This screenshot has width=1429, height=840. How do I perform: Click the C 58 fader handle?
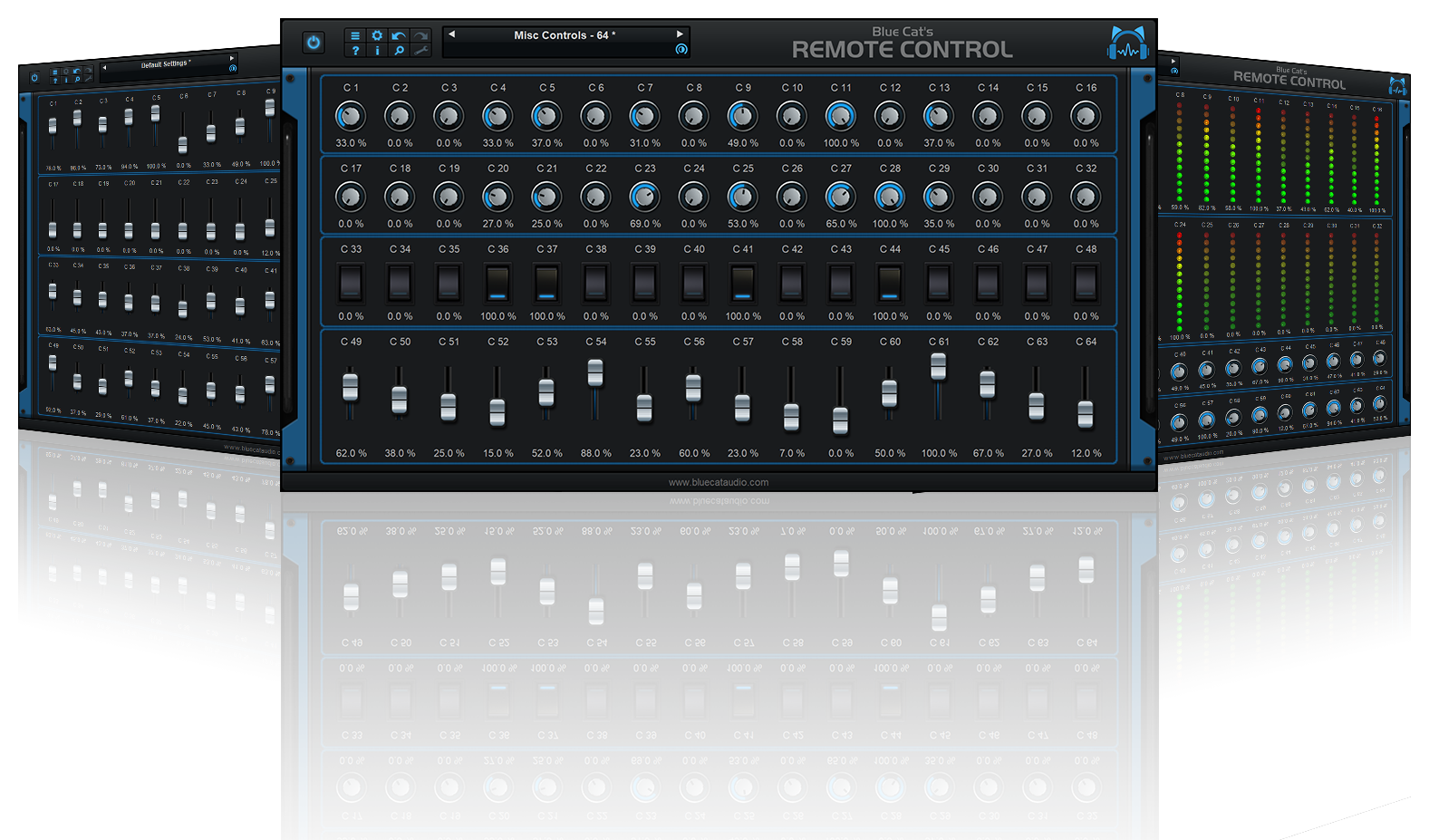[x=791, y=417]
